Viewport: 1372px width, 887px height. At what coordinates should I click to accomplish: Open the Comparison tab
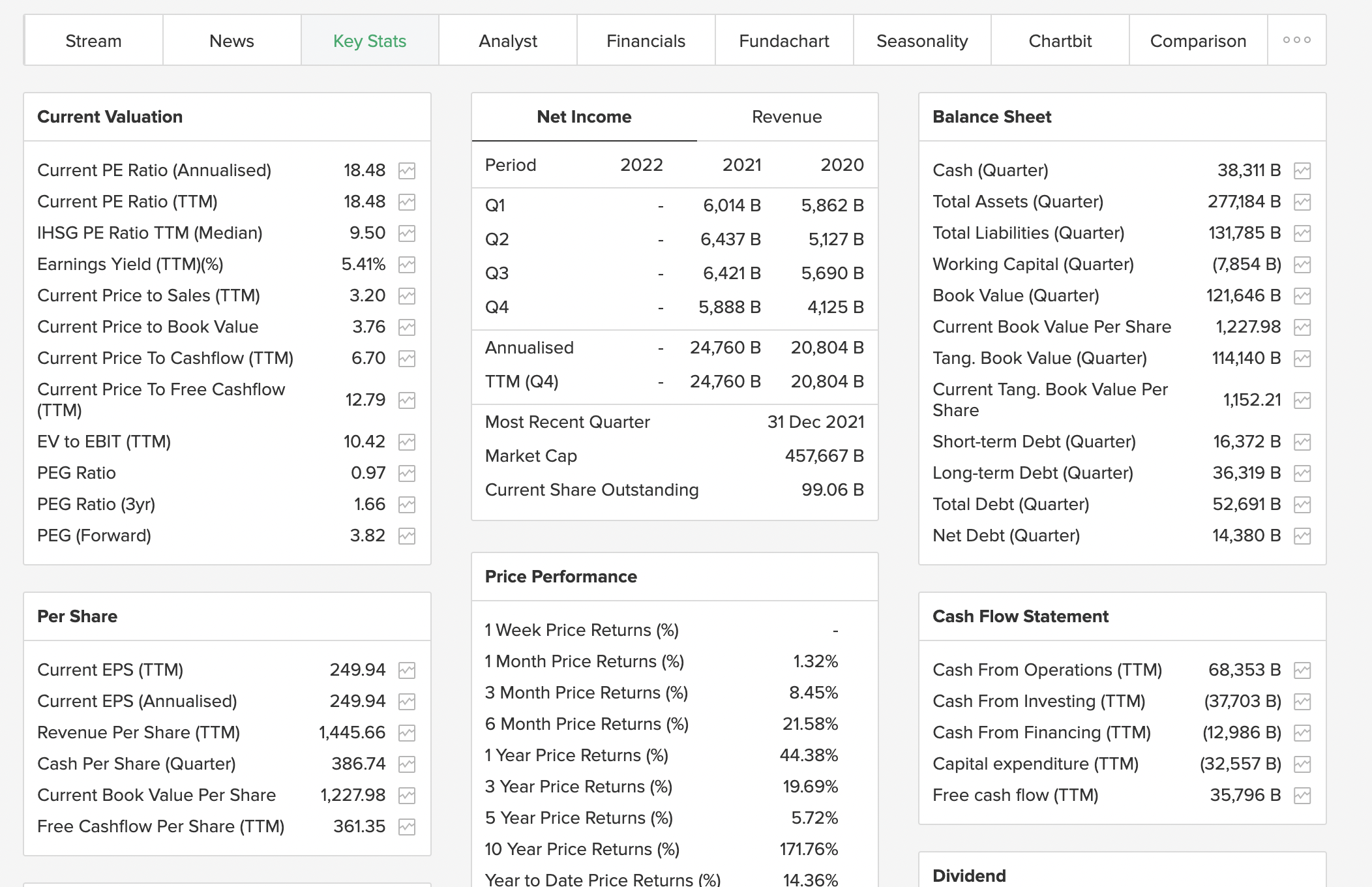click(1197, 41)
